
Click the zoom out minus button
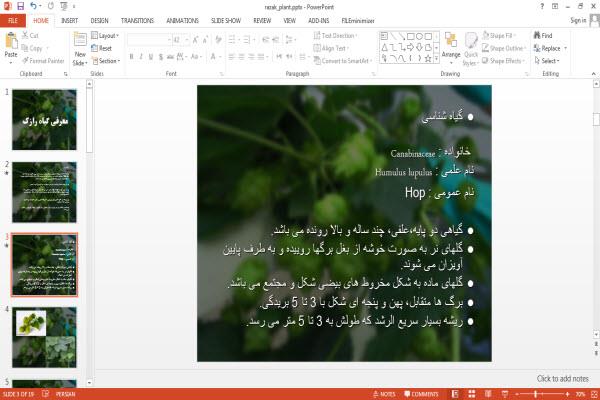point(517,394)
